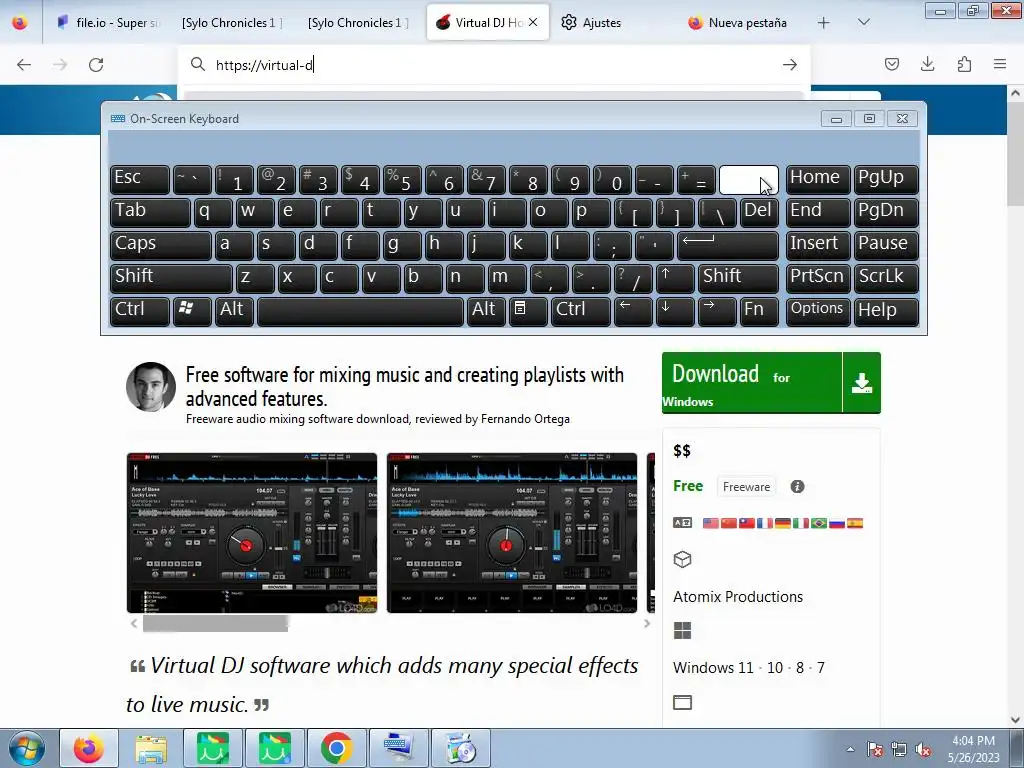This screenshot has height=768, width=1024.
Task: Click the Esc key on keyboard
Action: [x=140, y=180]
